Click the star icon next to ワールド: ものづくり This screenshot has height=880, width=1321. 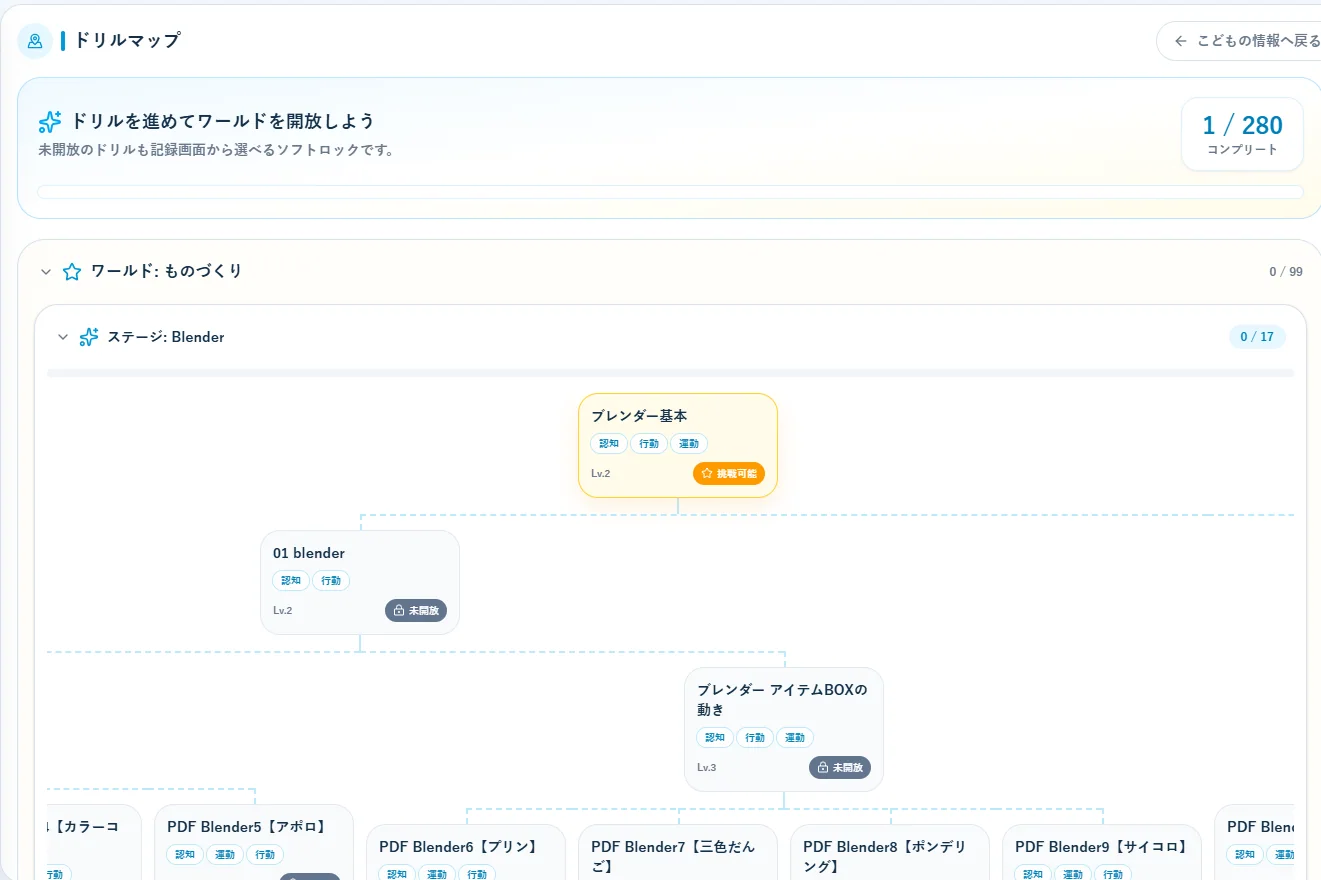[72, 271]
